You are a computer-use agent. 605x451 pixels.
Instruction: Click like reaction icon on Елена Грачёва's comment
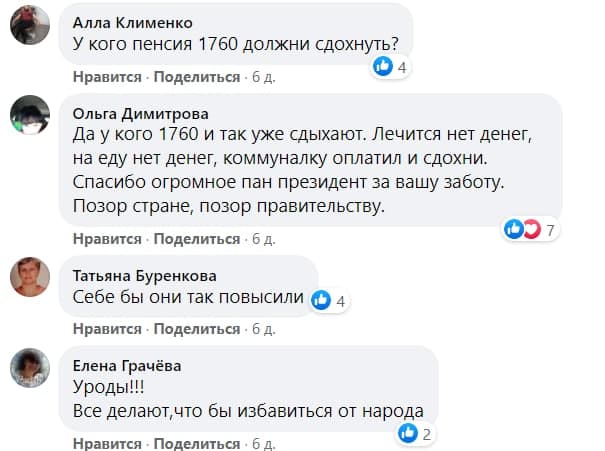point(407,433)
